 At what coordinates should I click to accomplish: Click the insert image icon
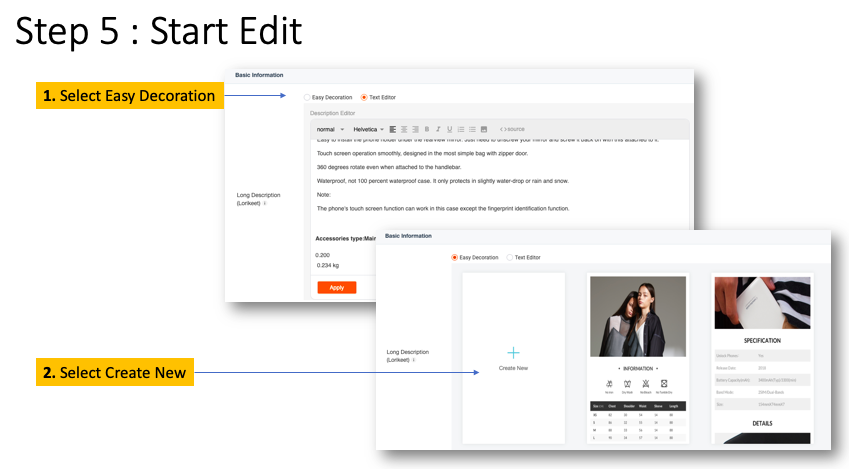point(484,129)
